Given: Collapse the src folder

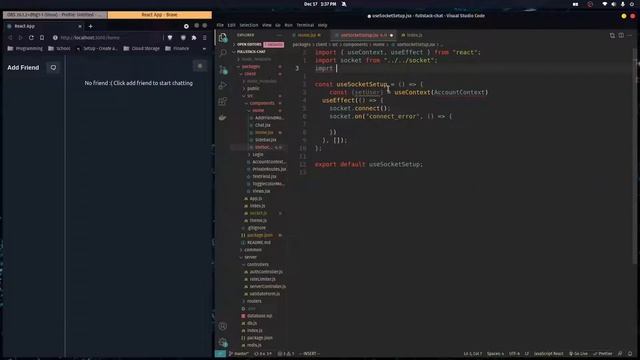Looking at the screenshot, I should click(250, 96).
